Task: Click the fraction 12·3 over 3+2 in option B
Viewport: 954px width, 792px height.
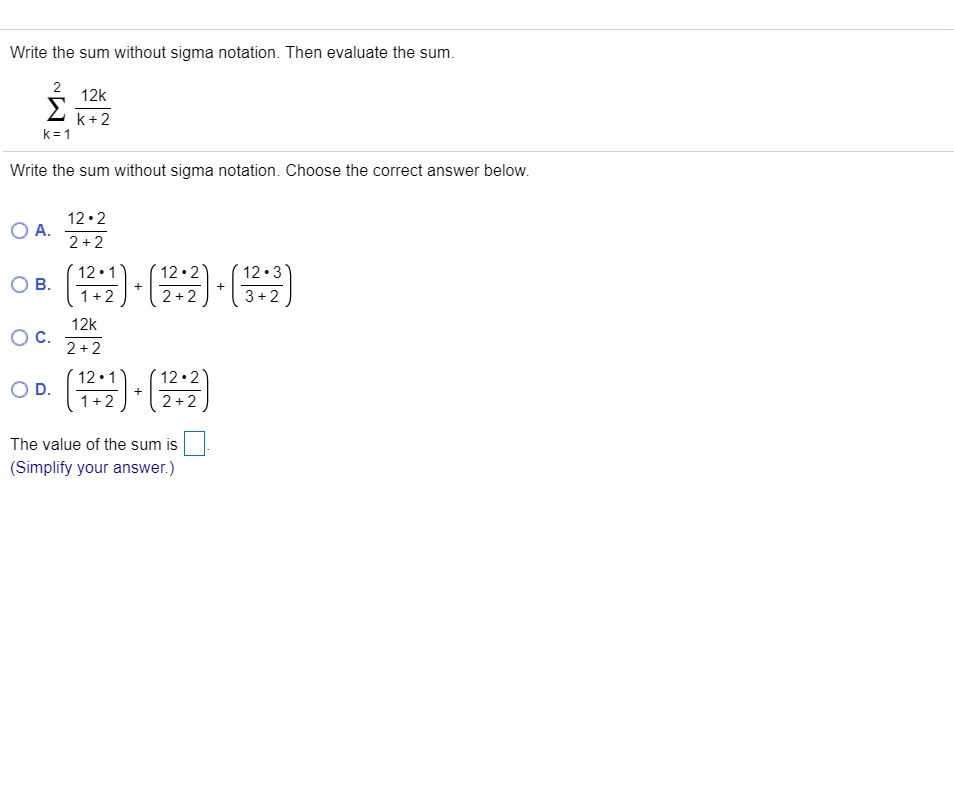Action: click(263, 284)
